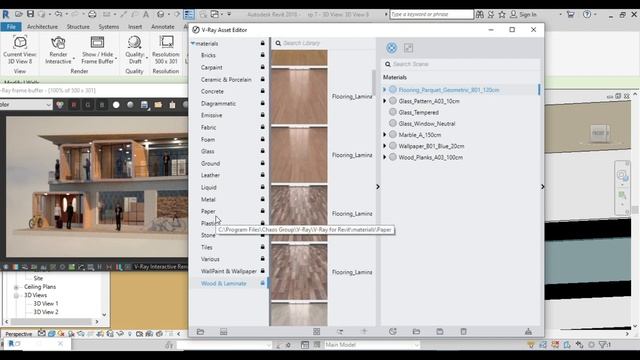Click the steering wheel navigation icon
Viewport: 640px width, 360px height.
pyautogui.click(x=622, y=176)
